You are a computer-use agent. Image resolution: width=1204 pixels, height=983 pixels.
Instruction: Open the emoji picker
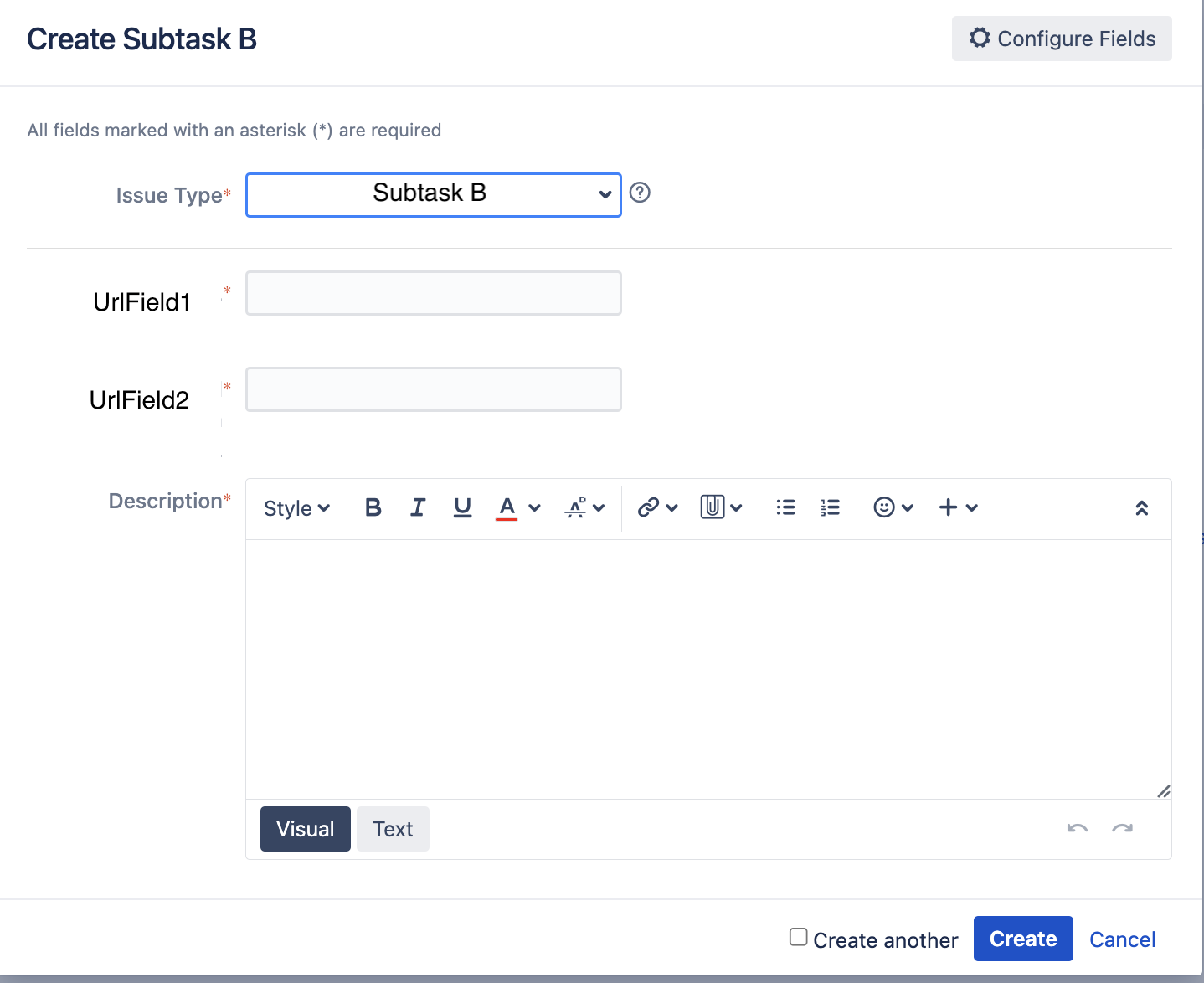[x=893, y=507]
